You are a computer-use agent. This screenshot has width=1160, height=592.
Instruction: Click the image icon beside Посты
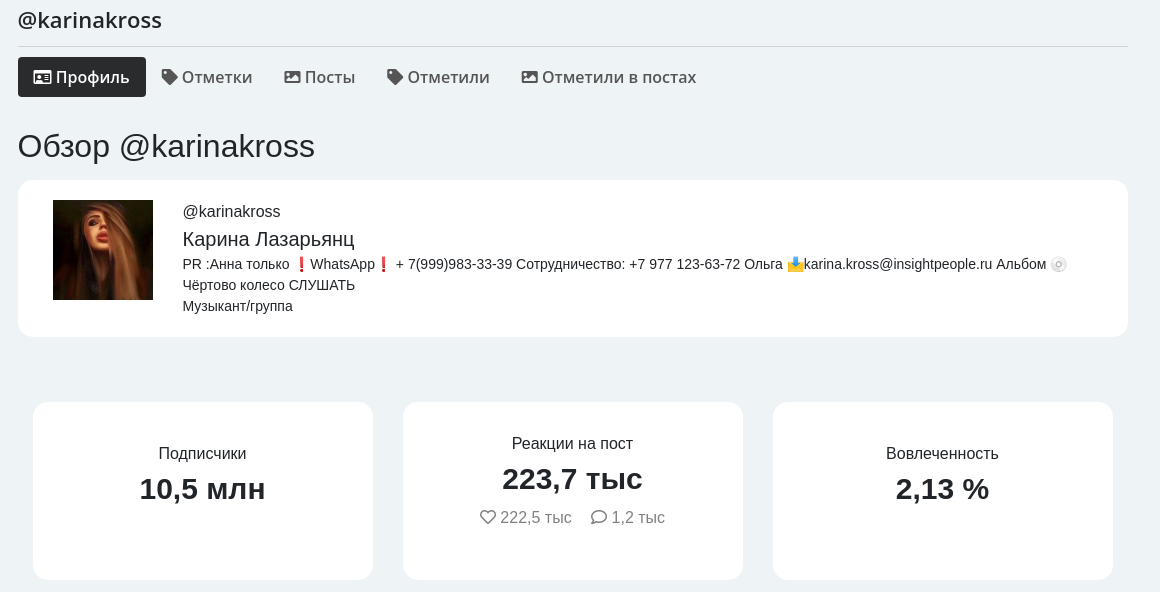(x=292, y=77)
